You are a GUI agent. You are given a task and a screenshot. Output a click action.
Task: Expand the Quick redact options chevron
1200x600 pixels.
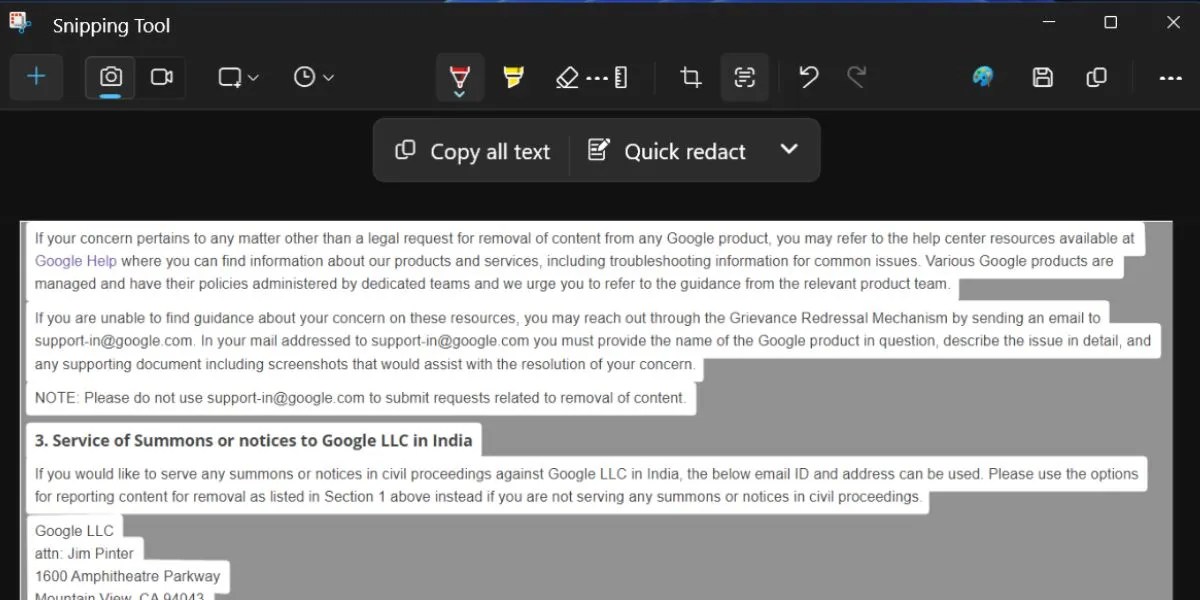coord(789,150)
